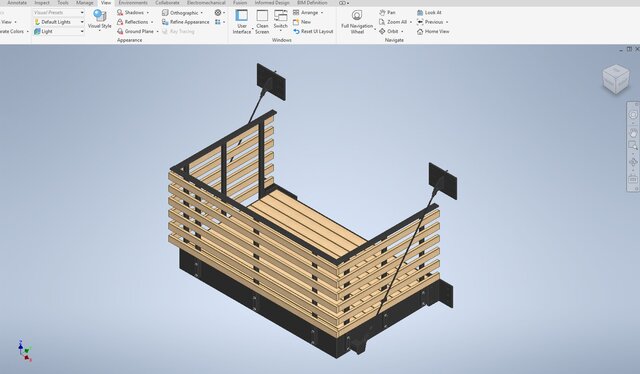
Task: Select Zoom tool on navigation bar
Action: (x=633, y=145)
